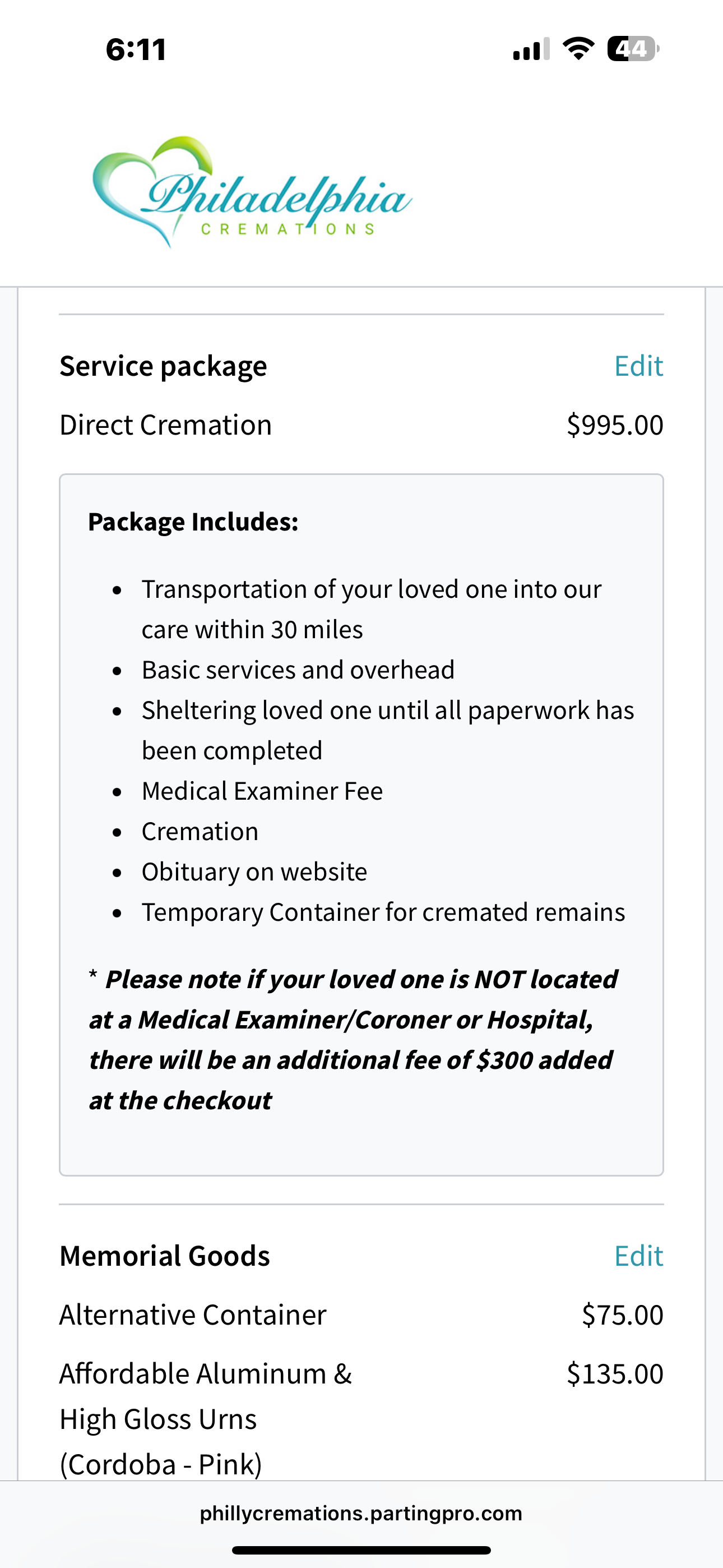
Task: Tap the $135.00 urn price
Action: [615, 1374]
